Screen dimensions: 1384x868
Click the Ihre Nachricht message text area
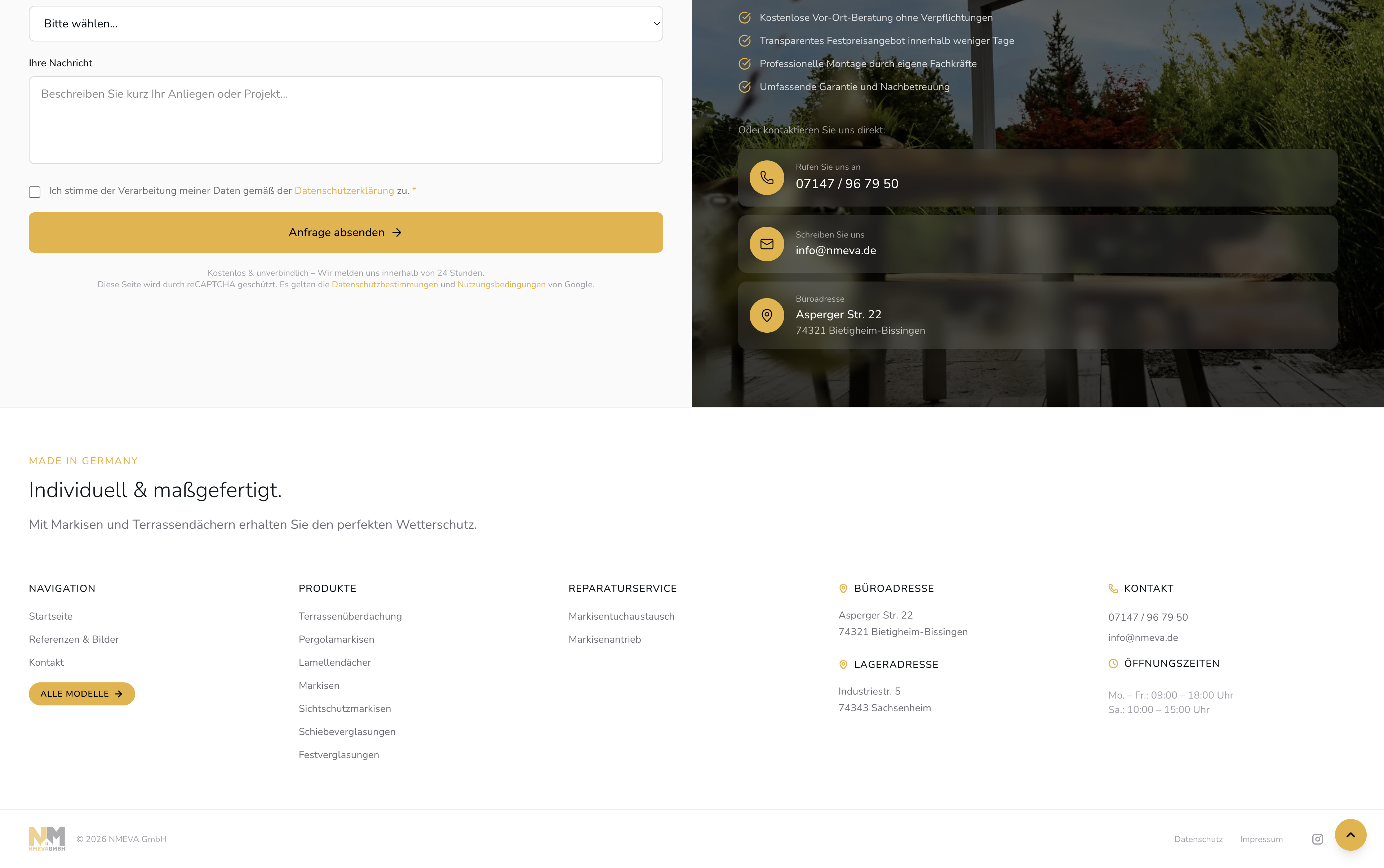coord(346,120)
